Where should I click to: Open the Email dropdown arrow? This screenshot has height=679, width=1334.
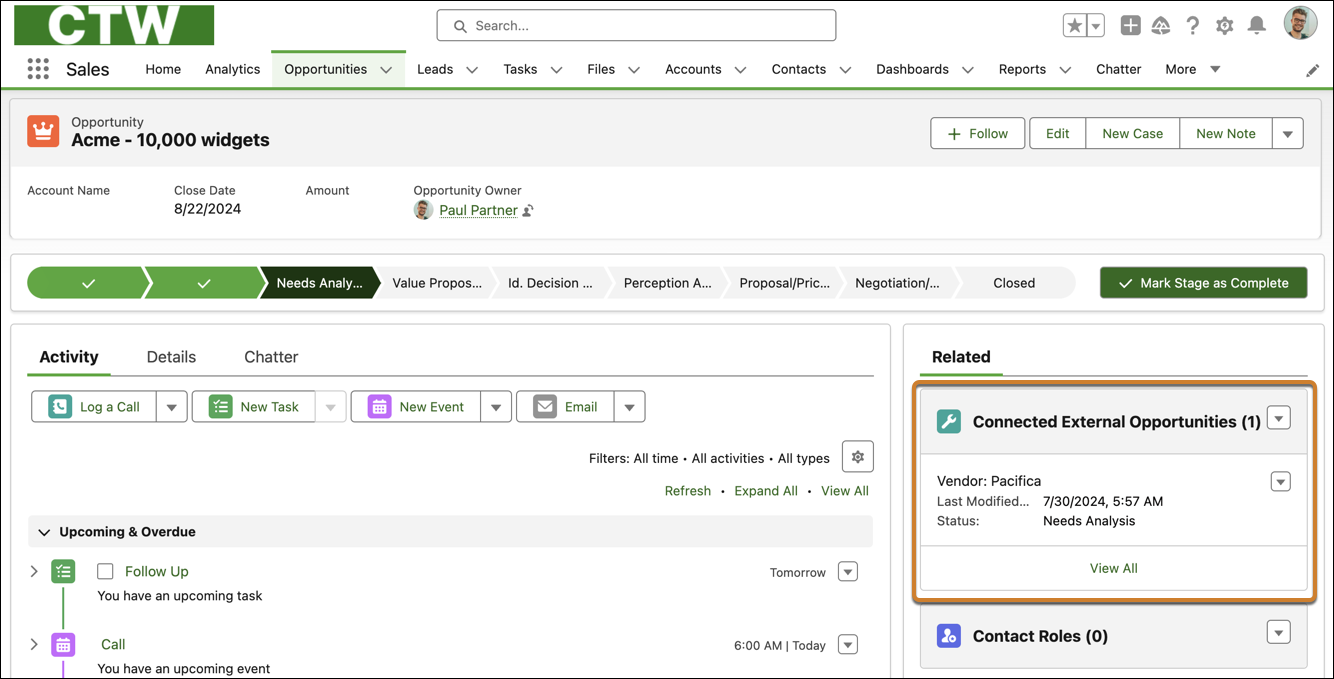[x=629, y=407]
